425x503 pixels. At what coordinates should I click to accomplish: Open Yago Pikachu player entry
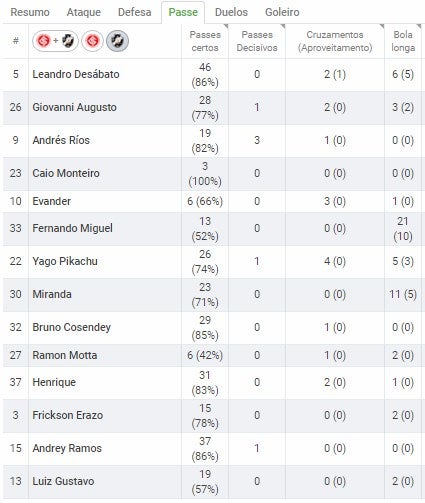(x=65, y=261)
